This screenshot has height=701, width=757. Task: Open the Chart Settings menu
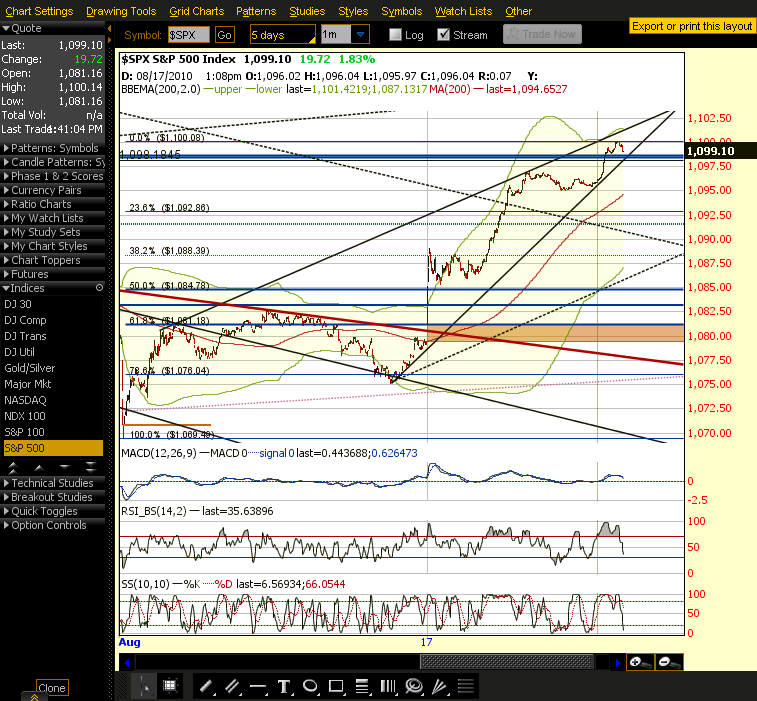coord(39,11)
